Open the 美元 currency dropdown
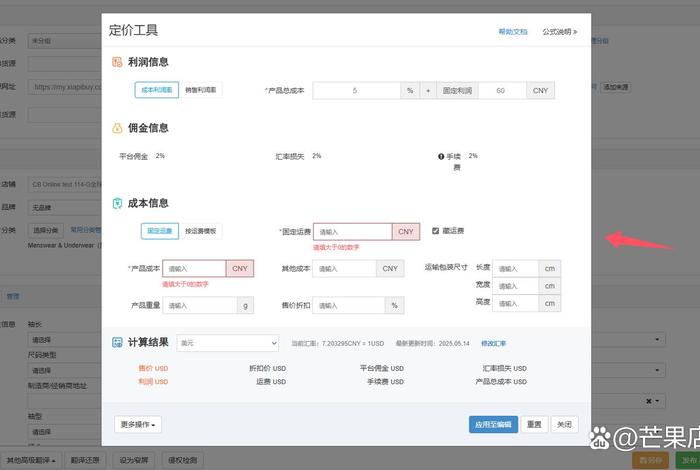 tap(228, 343)
